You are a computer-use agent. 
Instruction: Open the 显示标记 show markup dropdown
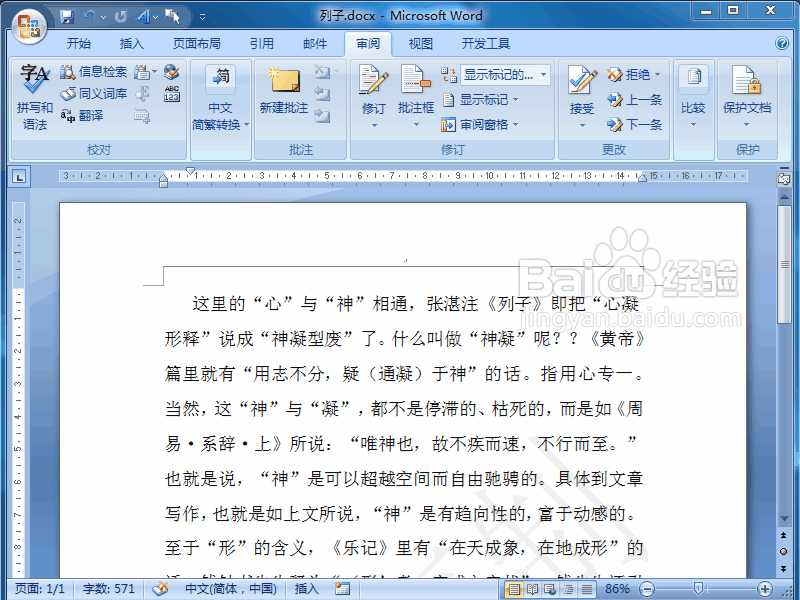click(x=486, y=100)
